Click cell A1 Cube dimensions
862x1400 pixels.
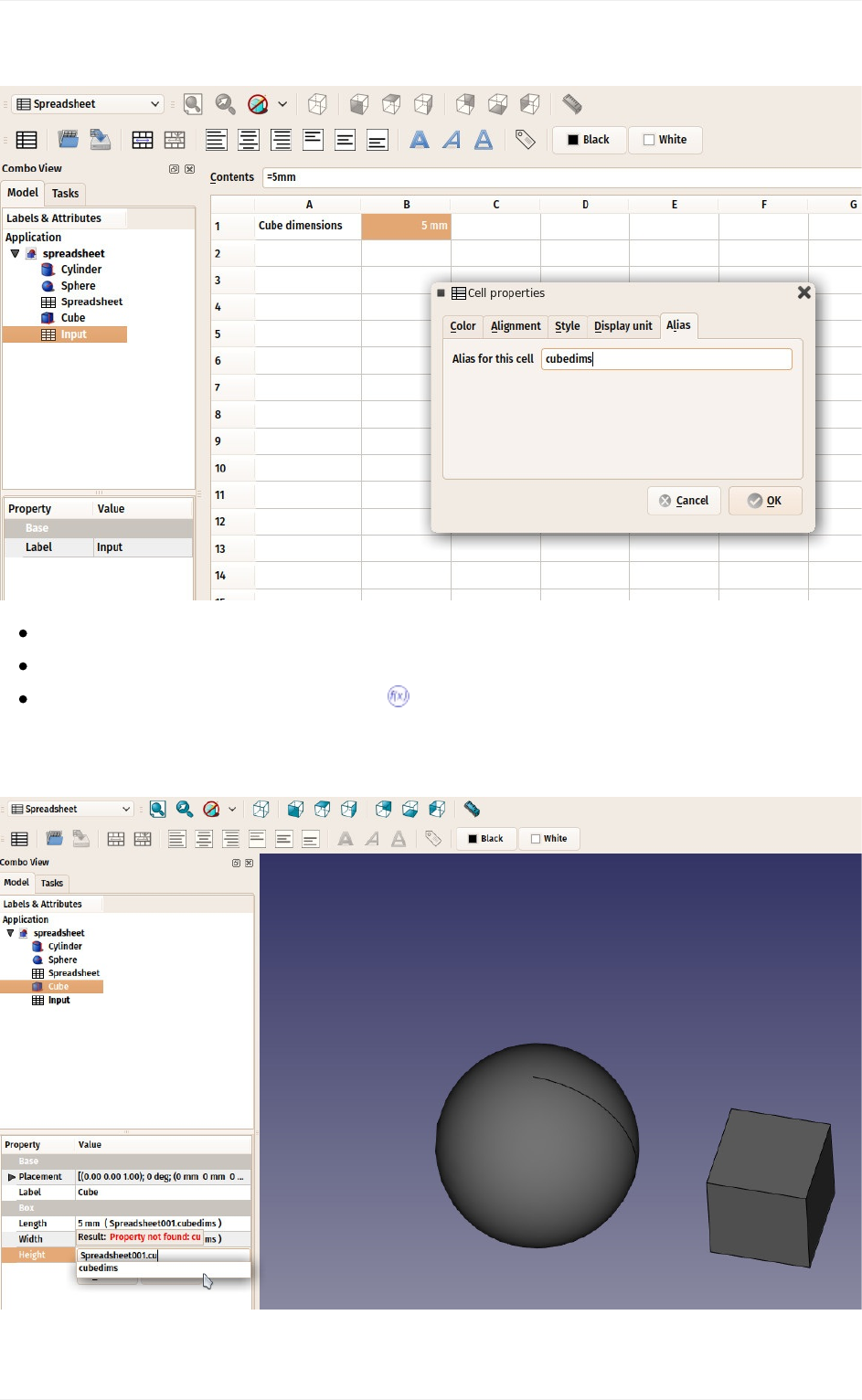(x=308, y=226)
